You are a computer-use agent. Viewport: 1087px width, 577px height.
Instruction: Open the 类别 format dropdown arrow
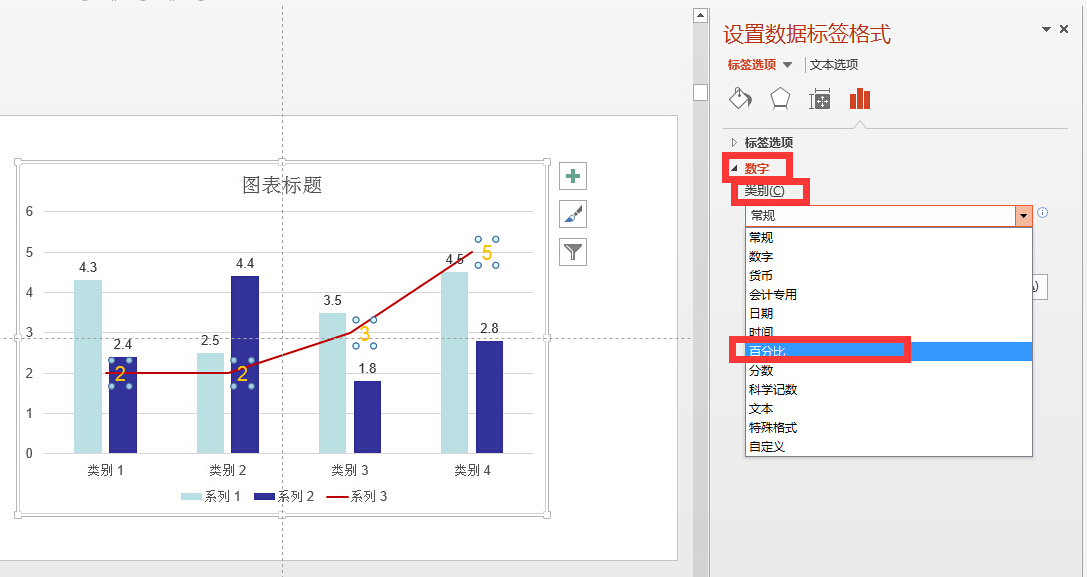click(x=1024, y=215)
